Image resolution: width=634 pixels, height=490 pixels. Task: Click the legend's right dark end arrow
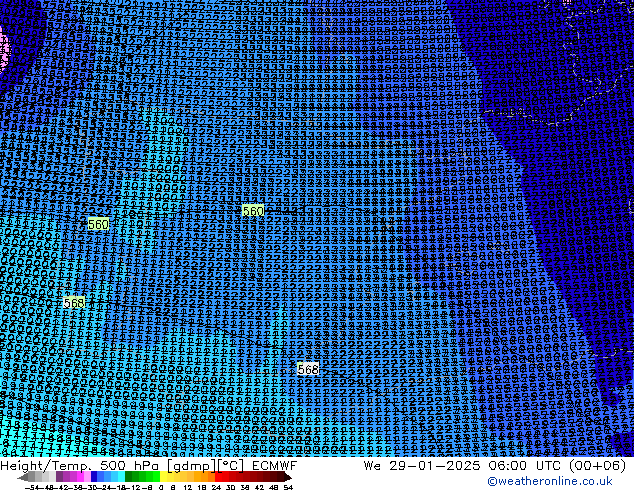(x=288, y=476)
